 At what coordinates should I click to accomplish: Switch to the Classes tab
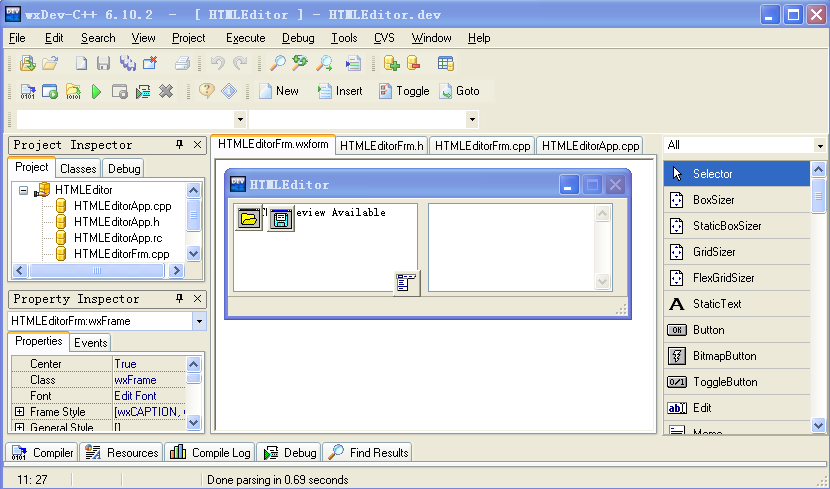click(78, 168)
